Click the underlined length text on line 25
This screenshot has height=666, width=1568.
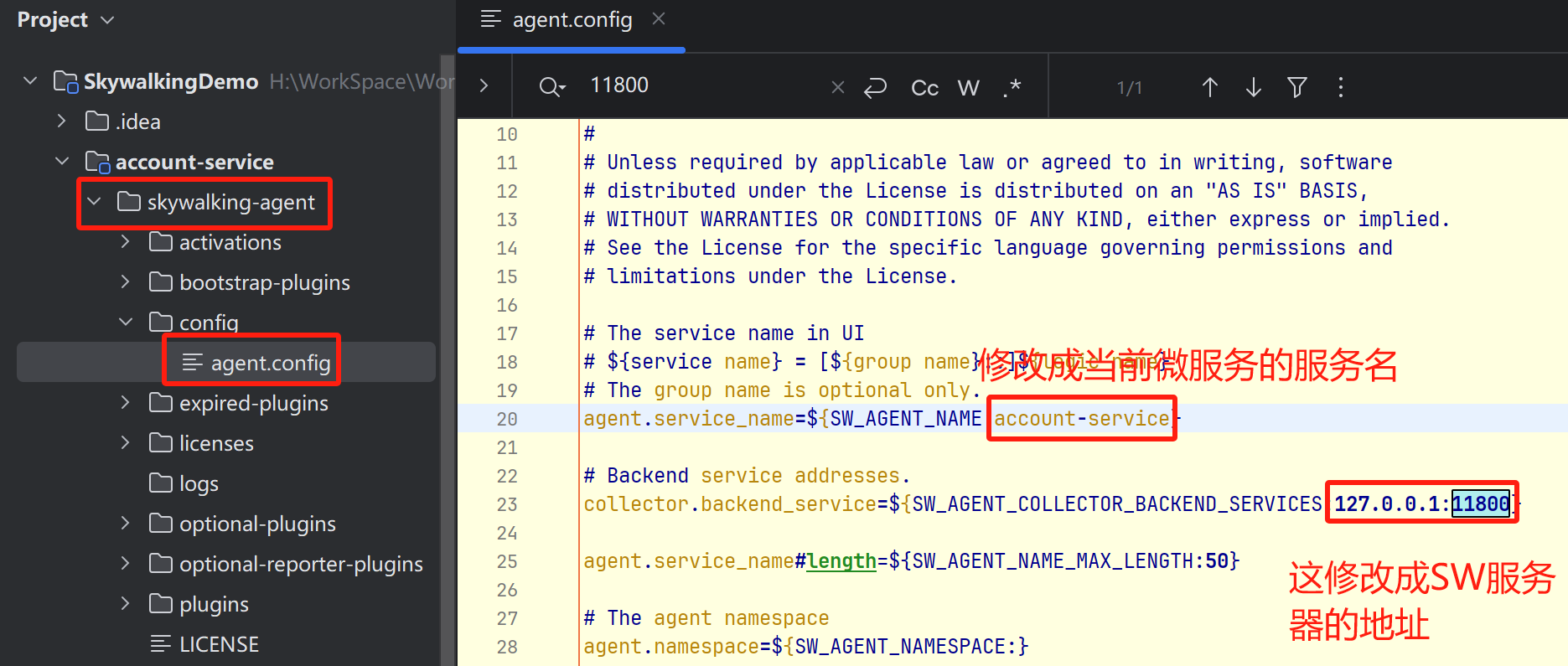[x=841, y=560]
